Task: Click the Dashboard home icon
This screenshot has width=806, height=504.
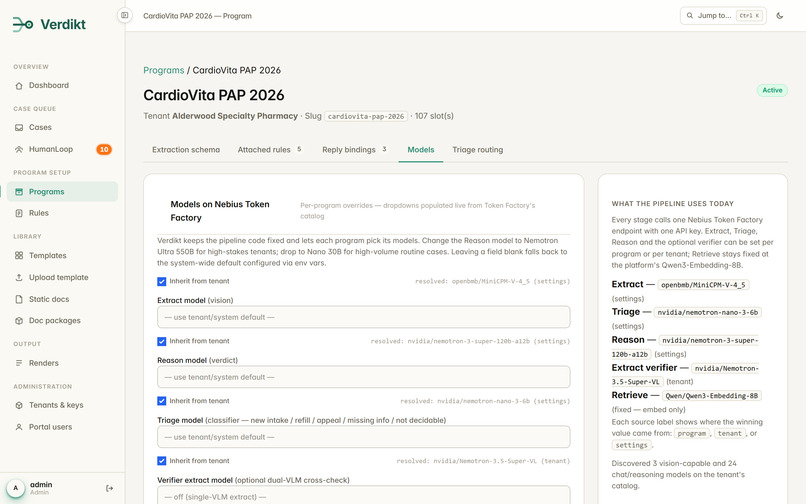Action: coord(19,86)
